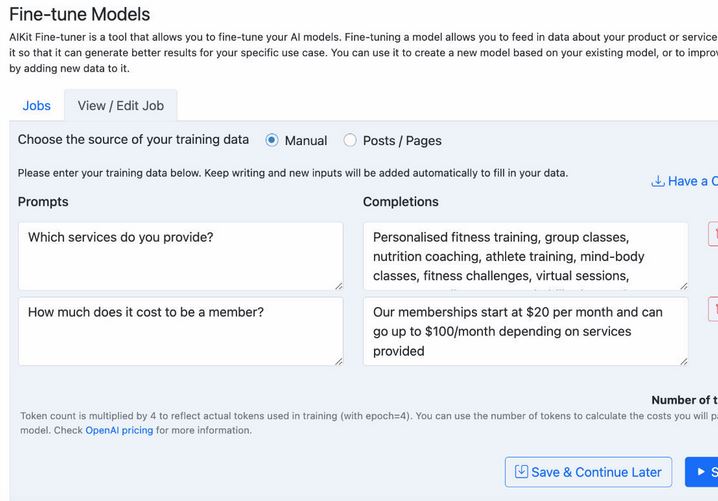Click the save icon in Save & Continue Later

pyautogui.click(x=521, y=472)
